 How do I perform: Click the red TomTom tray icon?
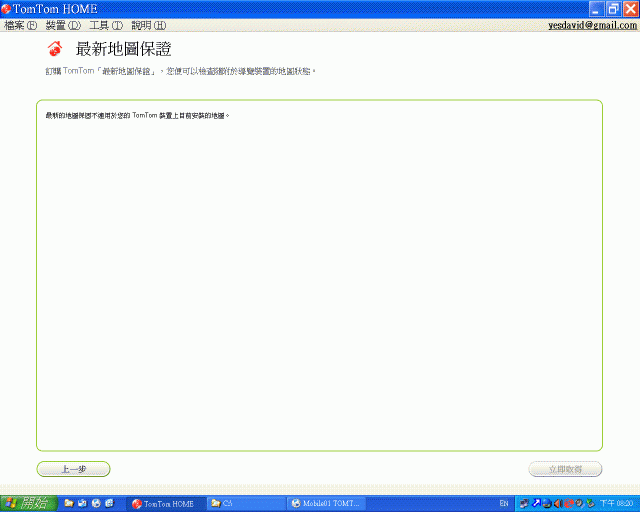569,503
